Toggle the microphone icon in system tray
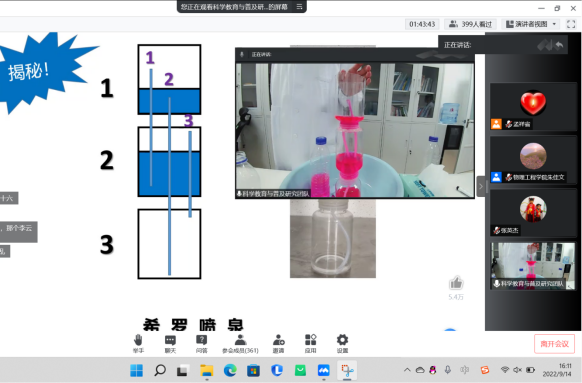This screenshot has height=383, width=582. click(x=448, y=370)
